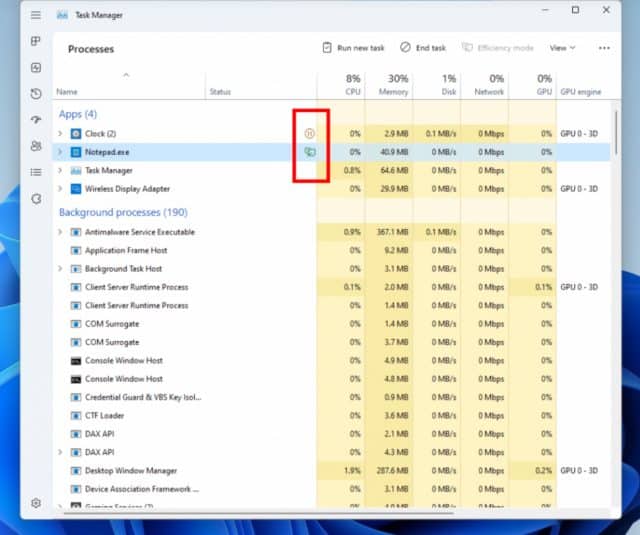Click the Desktop Window Manager icon
Viewport: 640px width, 535px height.
(76, 471)
